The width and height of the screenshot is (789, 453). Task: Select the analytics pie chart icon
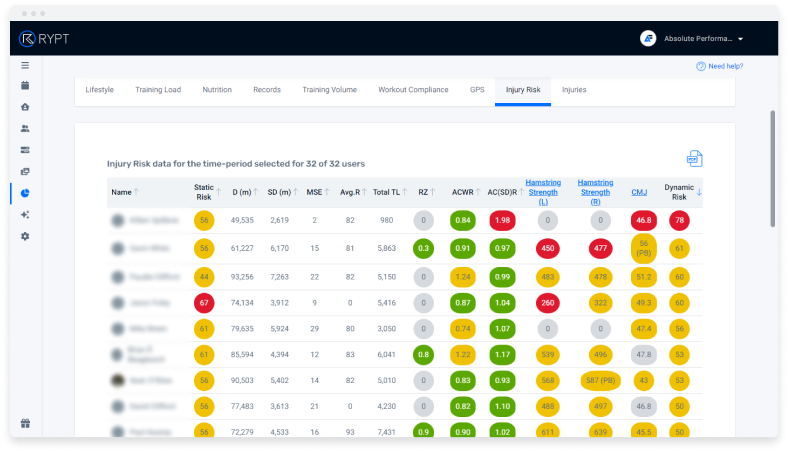25,193
